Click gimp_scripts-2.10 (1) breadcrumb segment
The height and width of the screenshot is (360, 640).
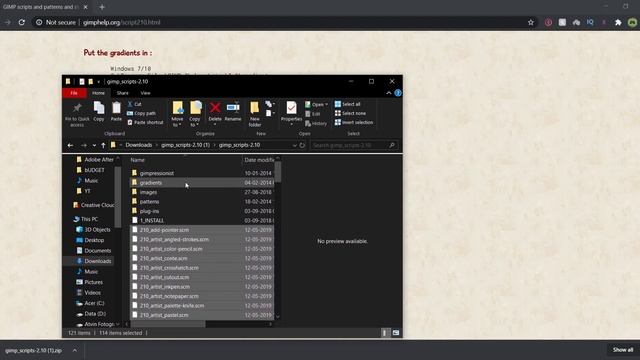[185, 145]
